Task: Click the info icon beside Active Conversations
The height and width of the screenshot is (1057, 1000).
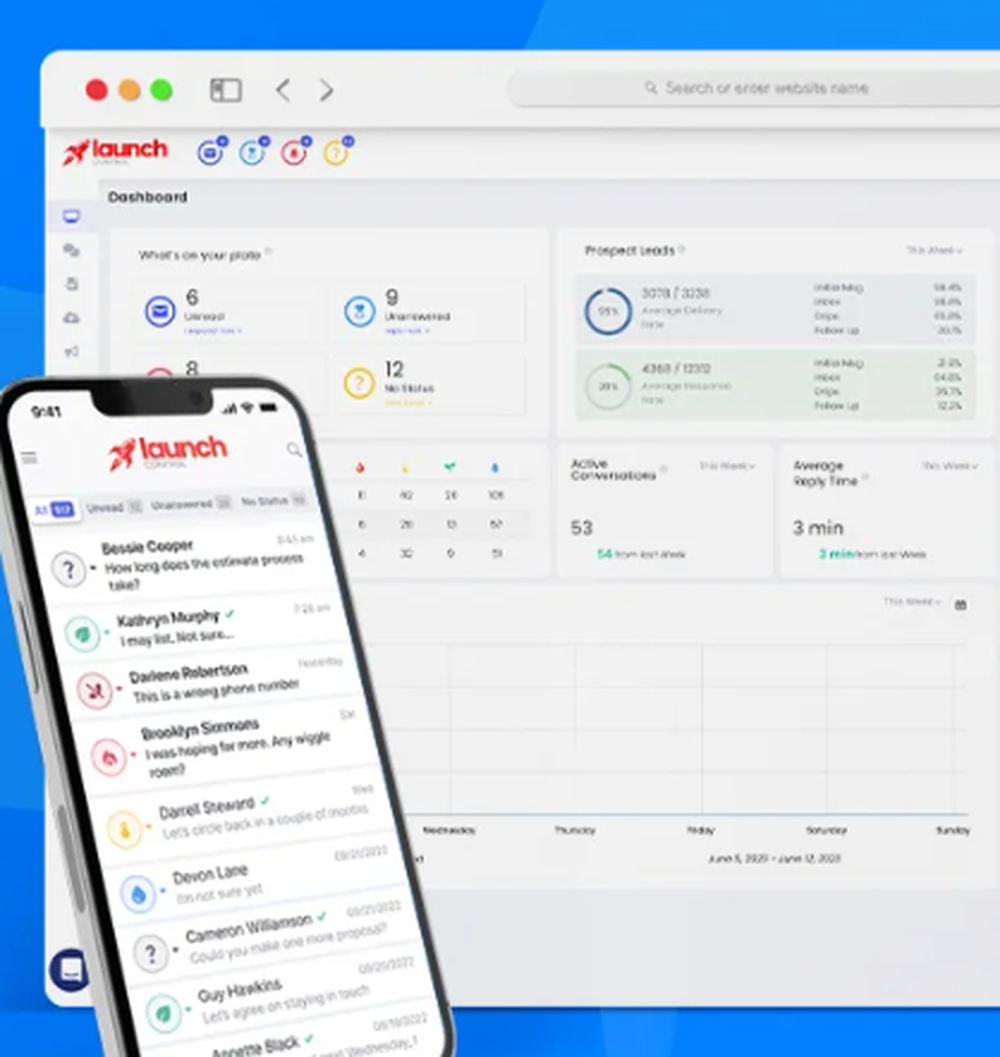Action: pos(664,469)
